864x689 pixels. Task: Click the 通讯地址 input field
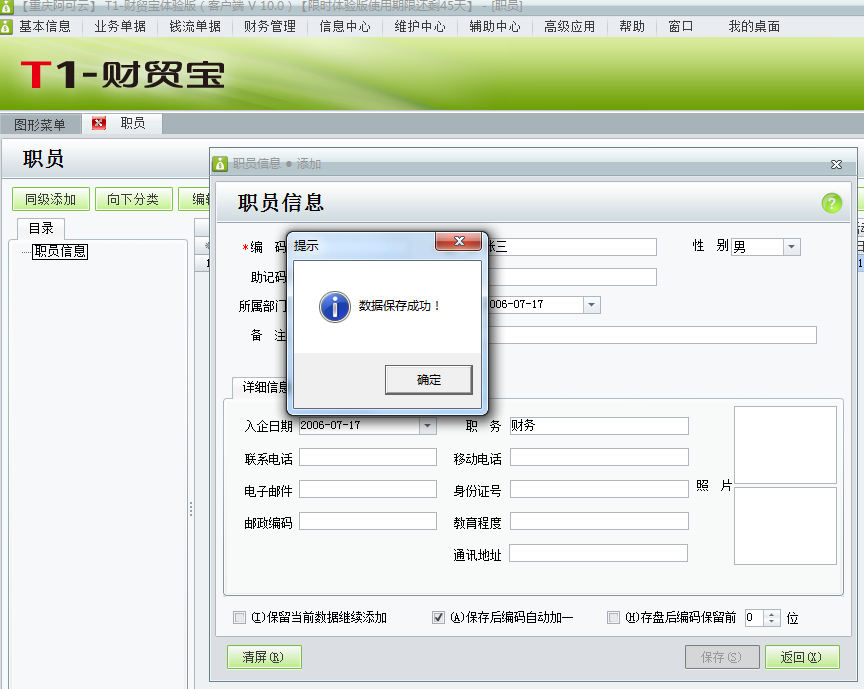[x=598, y=553]
